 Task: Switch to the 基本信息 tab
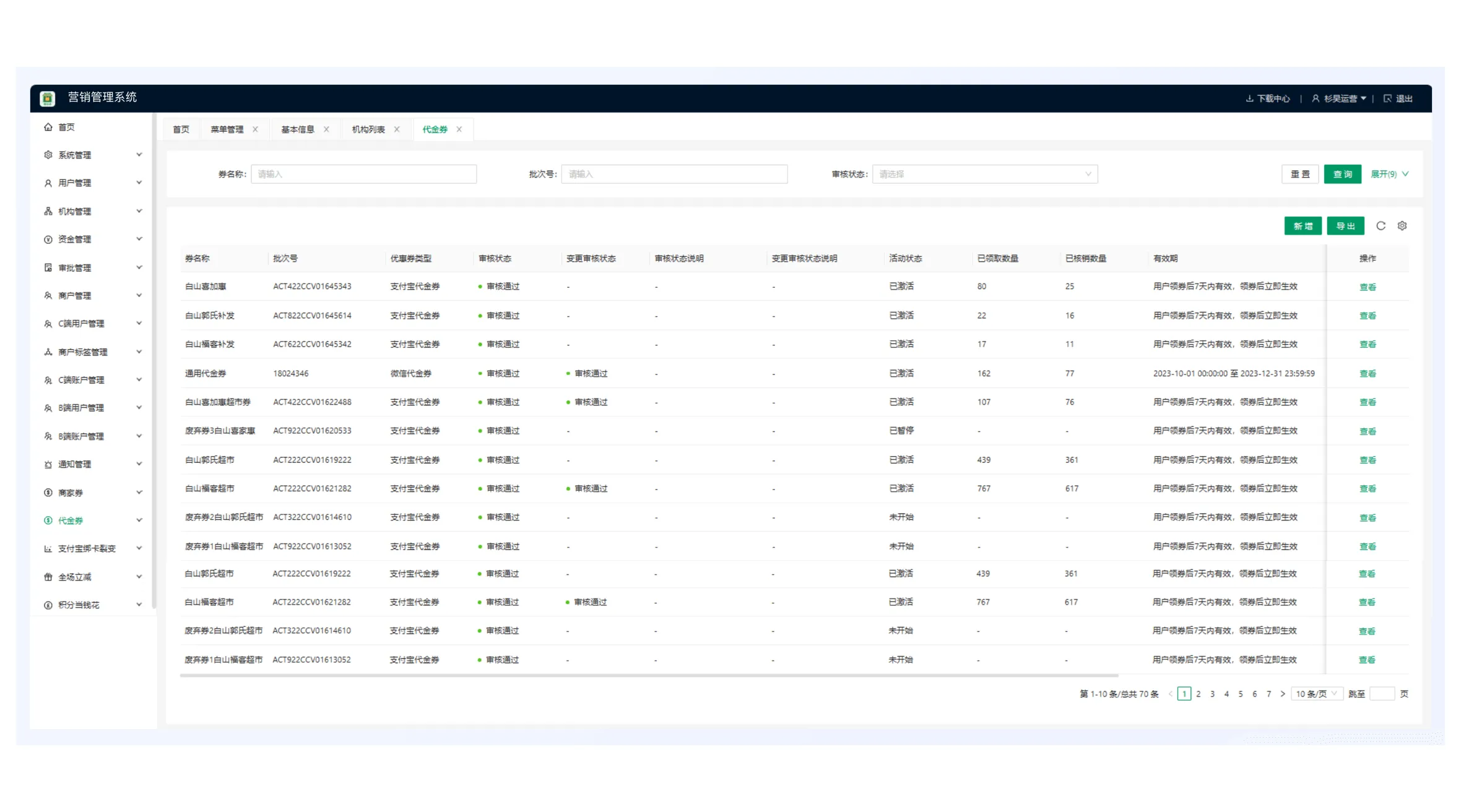pyautogui.click(x=298, y=129)
